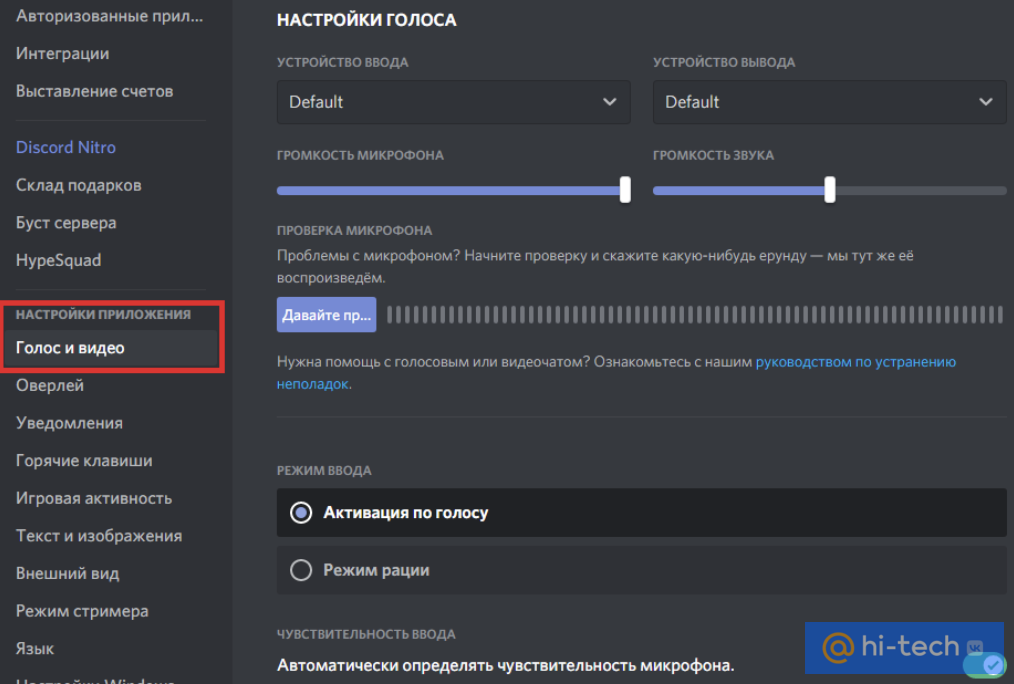Open 'Текст и изображения' settings
The height and width of the screenshot is (684, 1014).
tap(99, 535)
